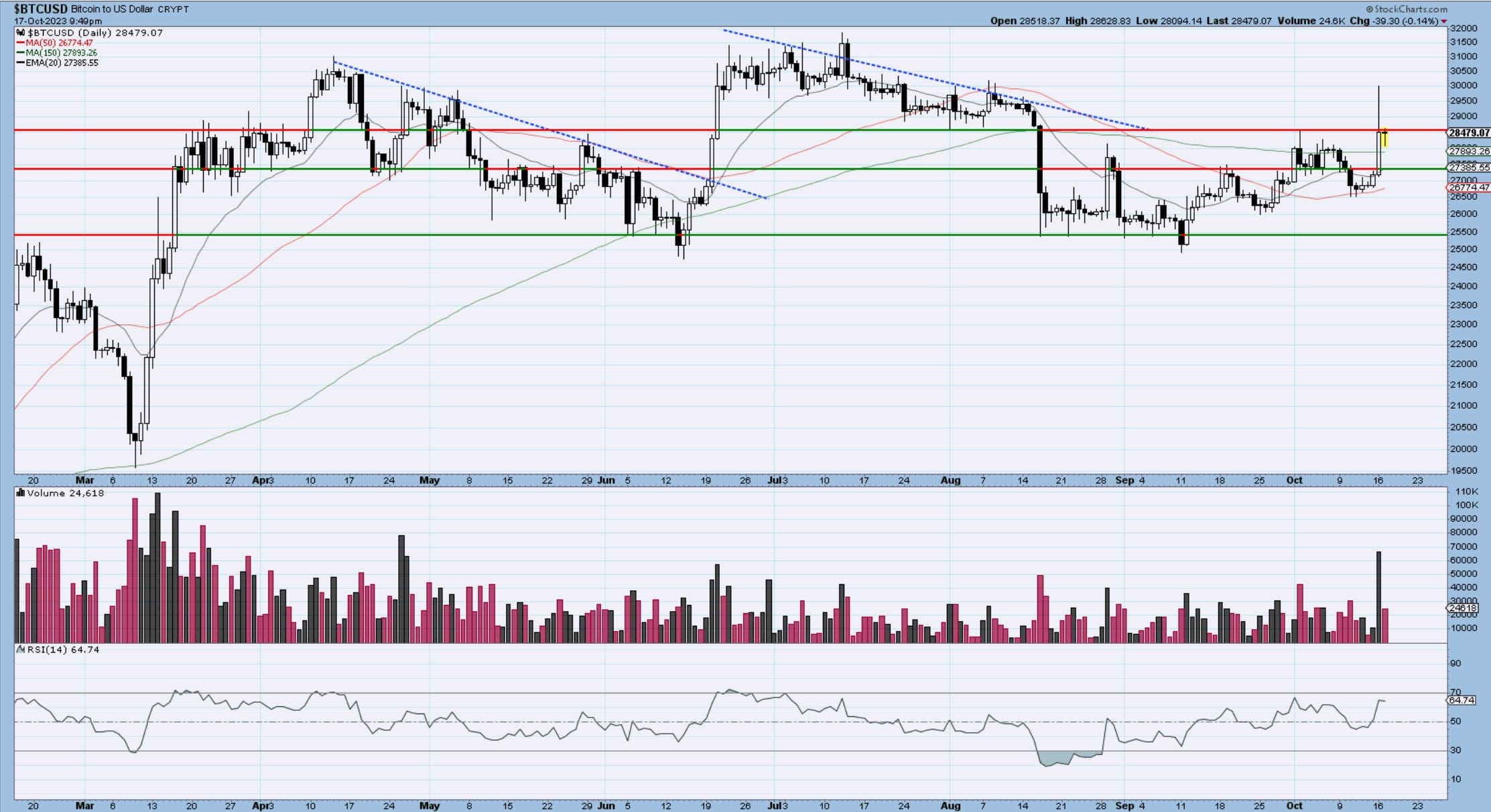Click the red MA(50) legend color dash
The height and width of the screenshot is (812, 1491).
[x=20, y=43]
